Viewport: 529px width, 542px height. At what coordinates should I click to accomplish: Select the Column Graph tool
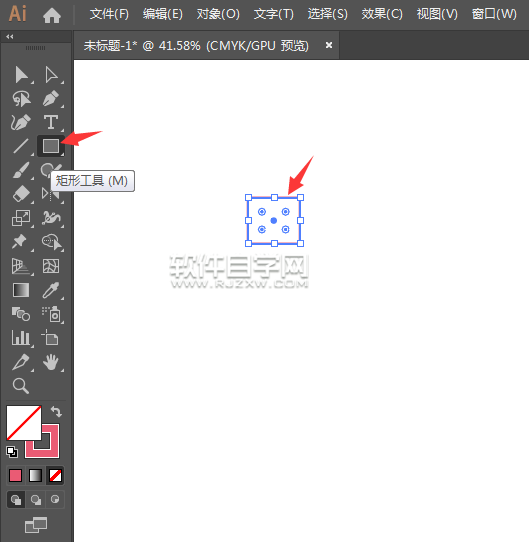coord(21,338)
